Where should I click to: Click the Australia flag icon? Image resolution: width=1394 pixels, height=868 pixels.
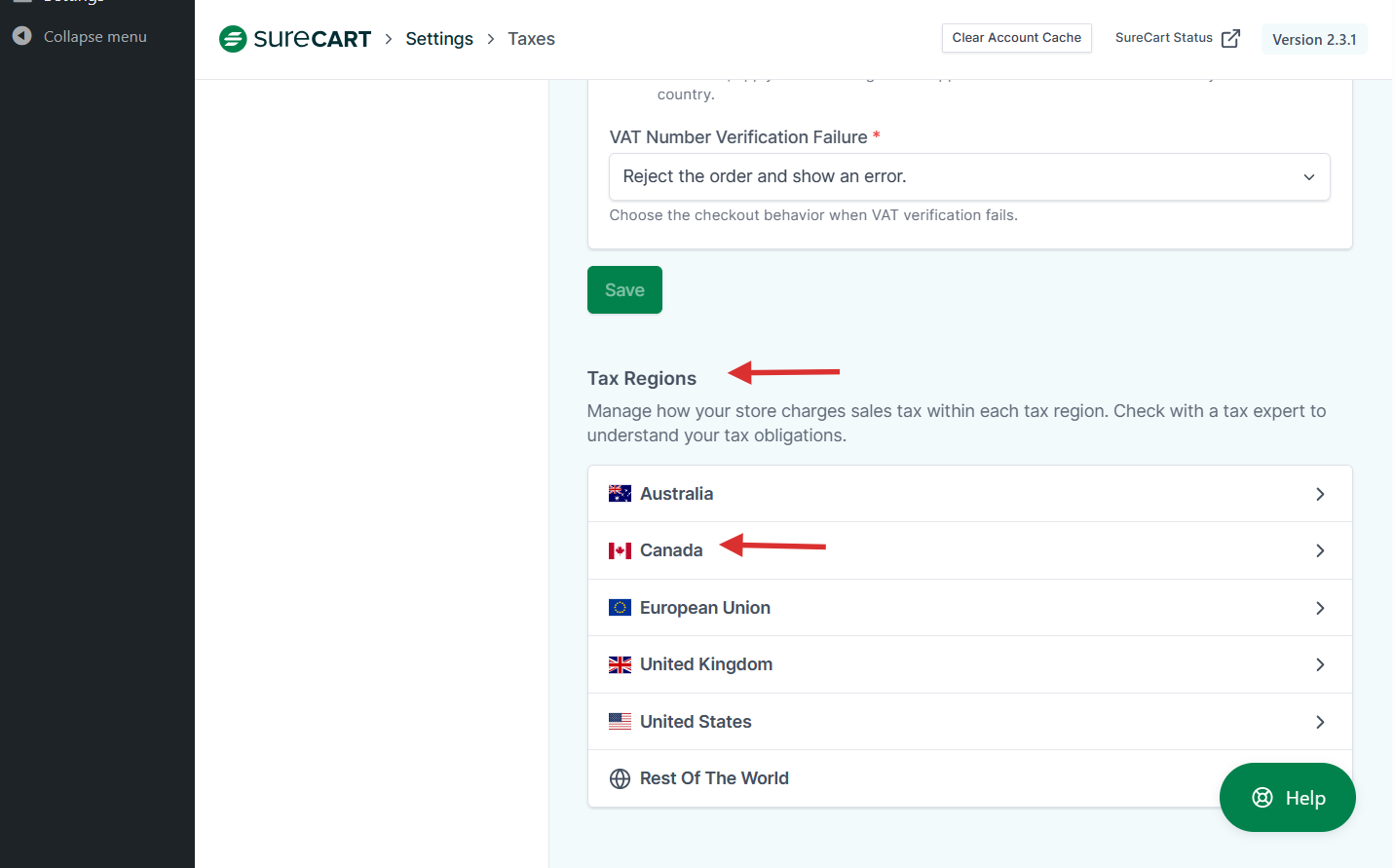pyautogui.click(x=620, y=494)
